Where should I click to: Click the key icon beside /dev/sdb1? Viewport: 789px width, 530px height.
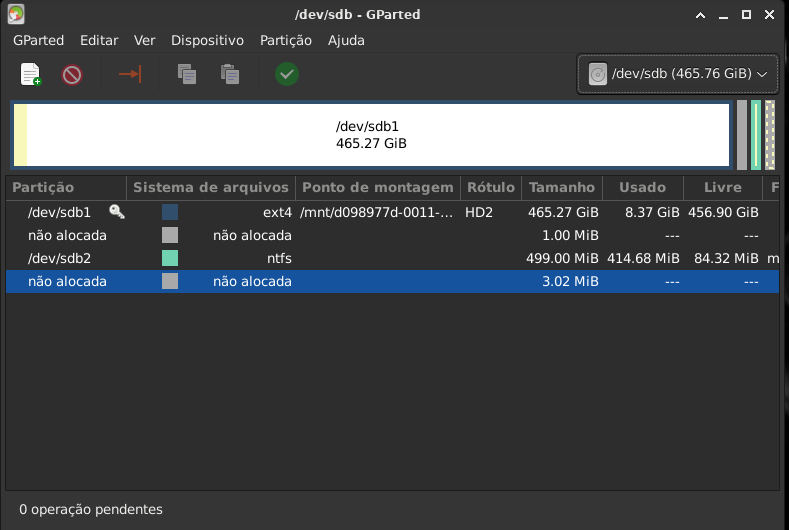click(x=117, y=212)
